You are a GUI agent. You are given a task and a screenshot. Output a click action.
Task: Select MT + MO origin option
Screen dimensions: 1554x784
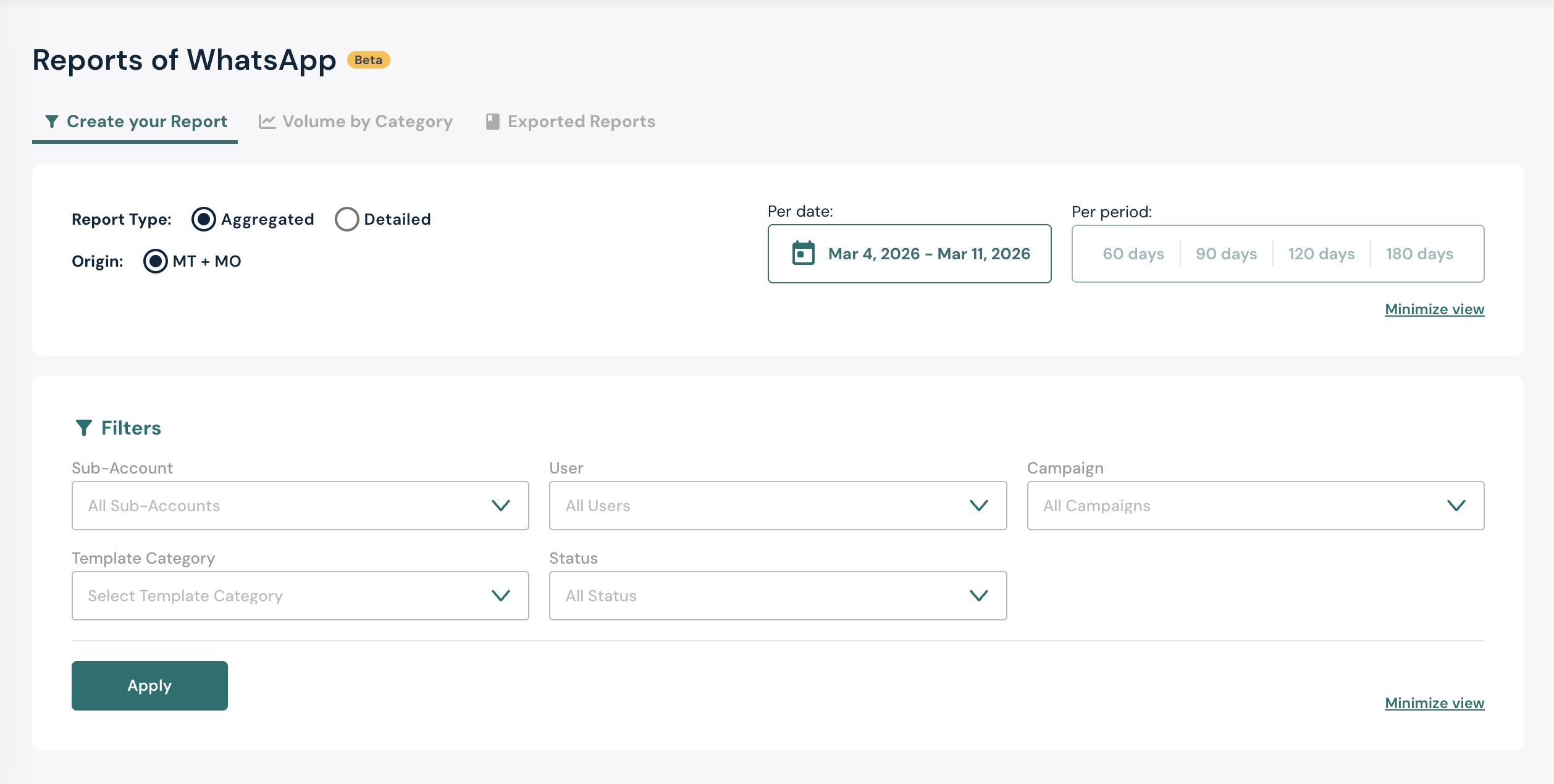tap(156, 261)
